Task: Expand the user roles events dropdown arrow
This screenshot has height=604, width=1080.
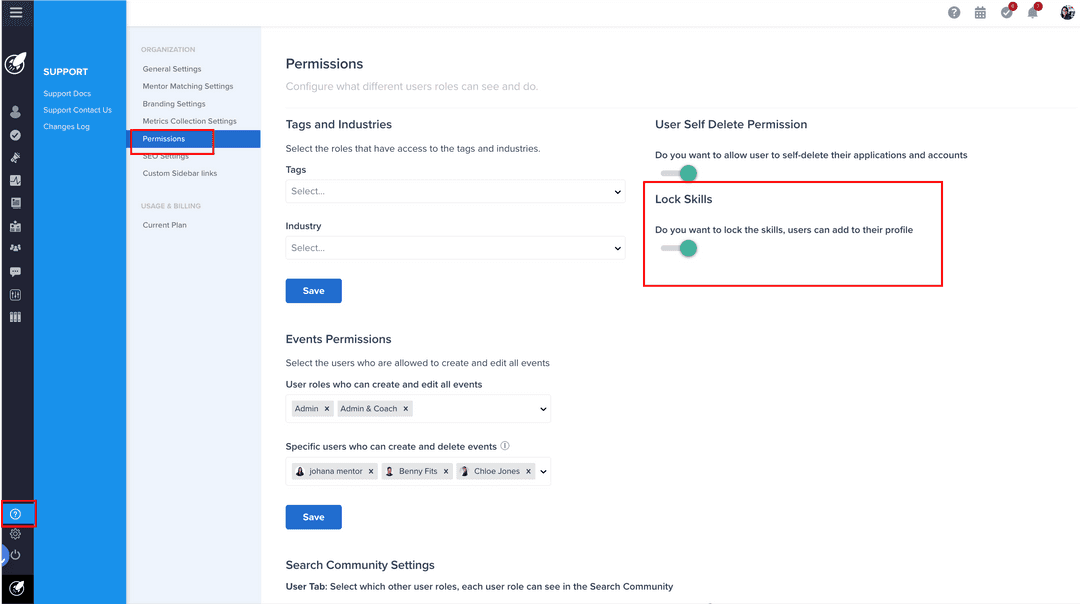Action: click(543, 409)
